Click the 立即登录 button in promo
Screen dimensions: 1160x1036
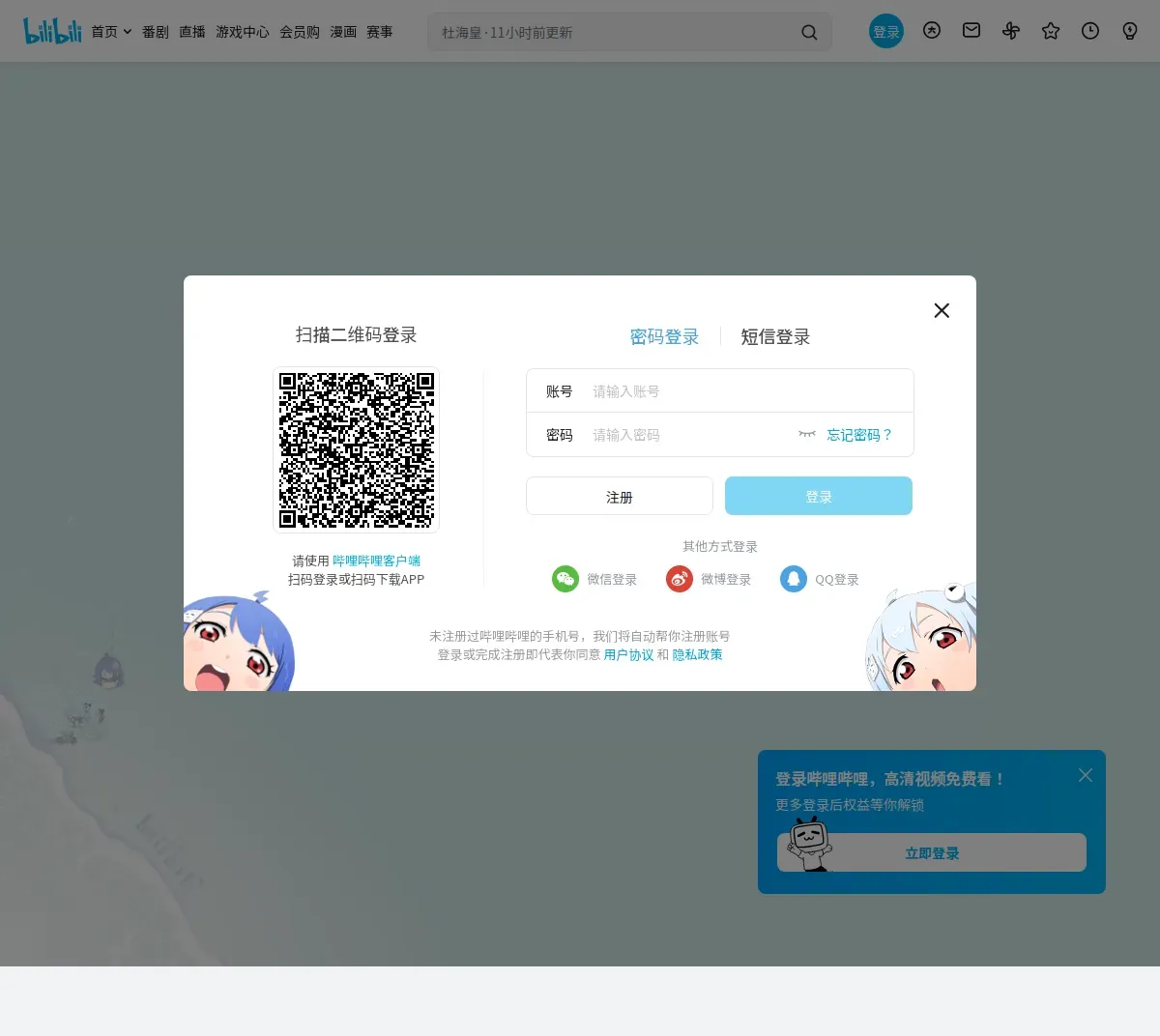(x=932, y=852)
